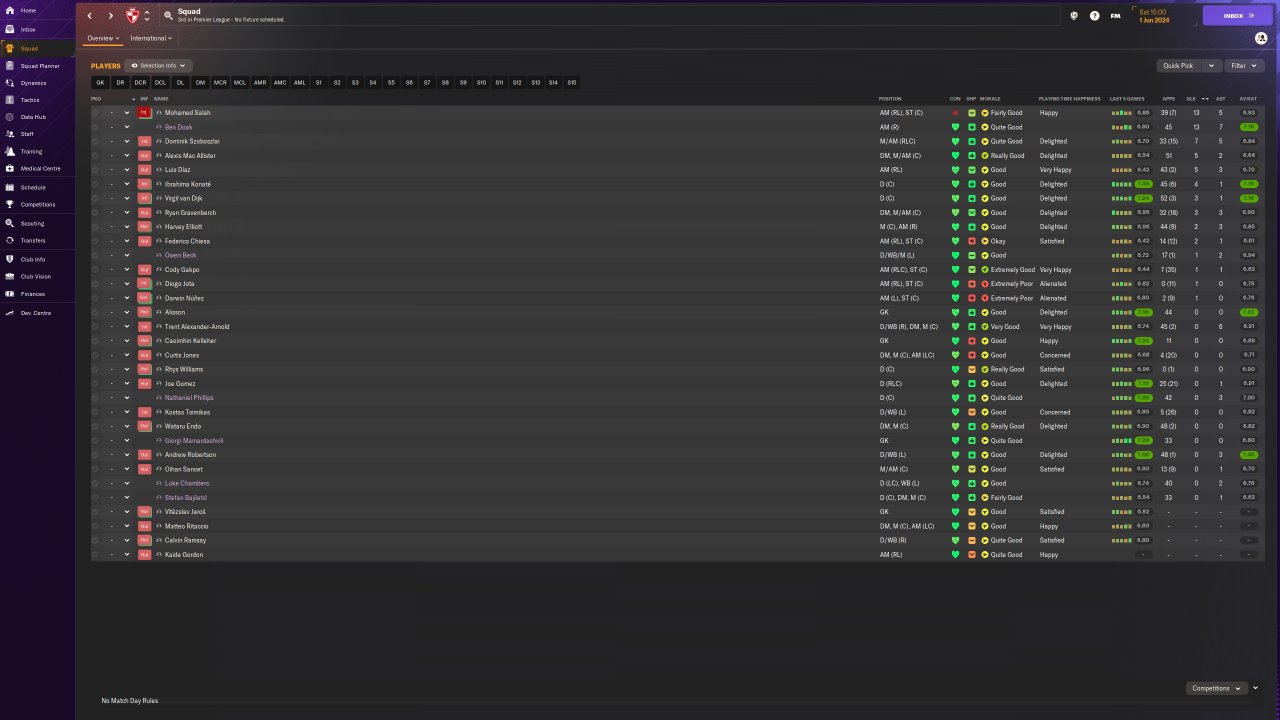1280x720 pixels.
Task: Expand the chevron next to Competitions dropdown
Action: click(1255, 688)
